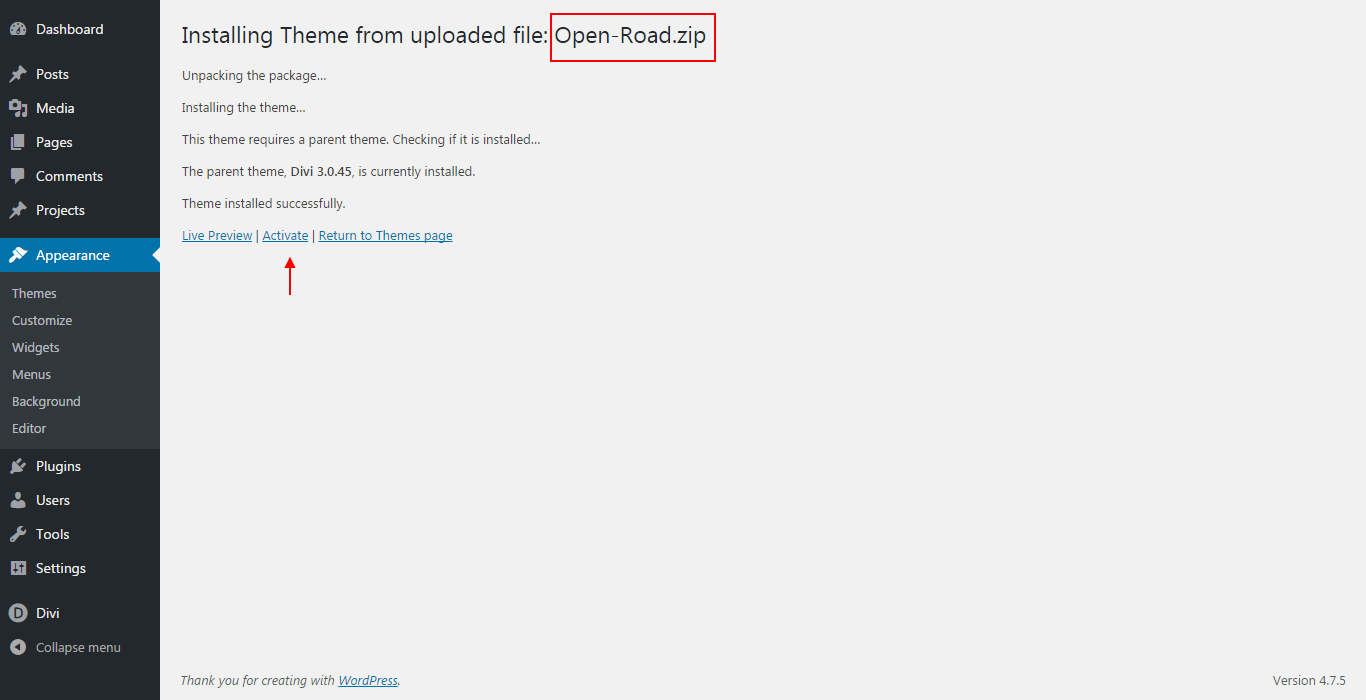Image resolution: width=1366 pixels, height=700 pixels.
Task: Click the Media icon in sidebar
Action: click(18, 108)
